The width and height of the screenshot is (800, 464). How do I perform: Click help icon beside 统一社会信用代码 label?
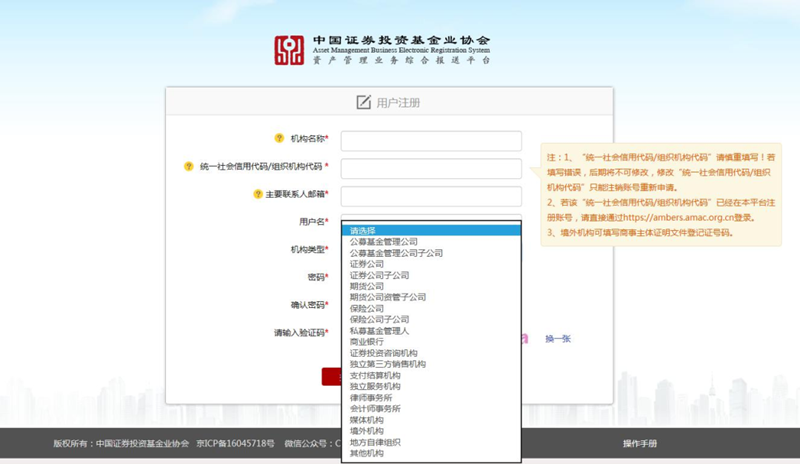click(x=188, y=167)
